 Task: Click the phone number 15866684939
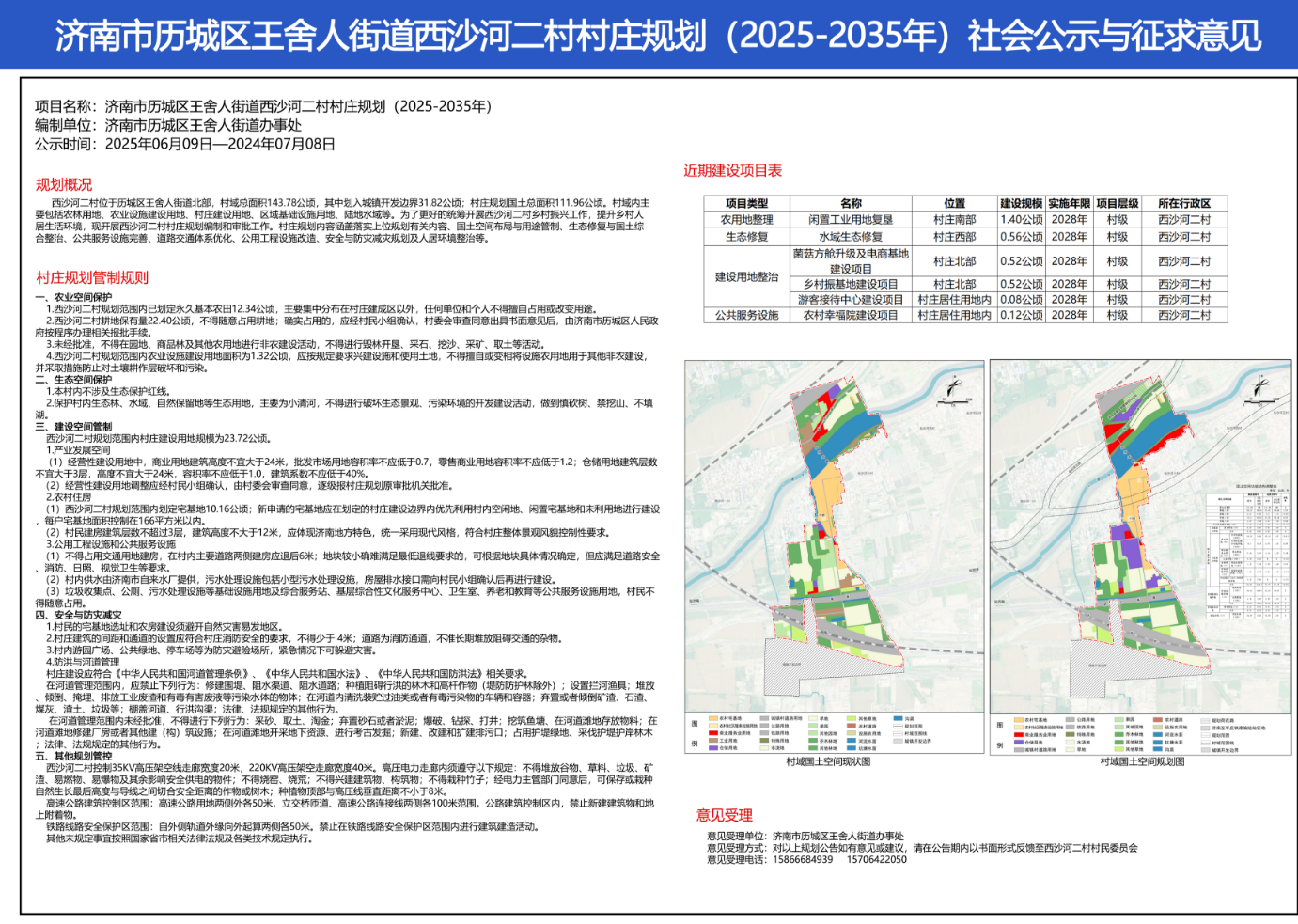[802, 859]
